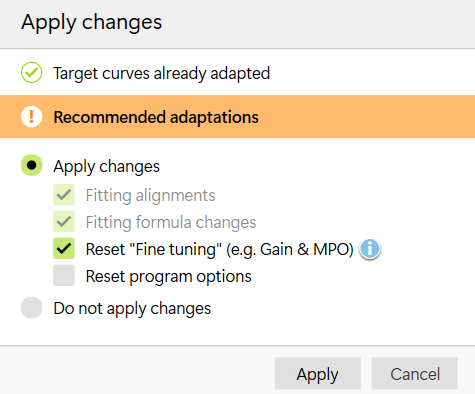The image size is (475, 394).
Task: Enable the Reset program options checkbox
Action: tap(64, 275)
